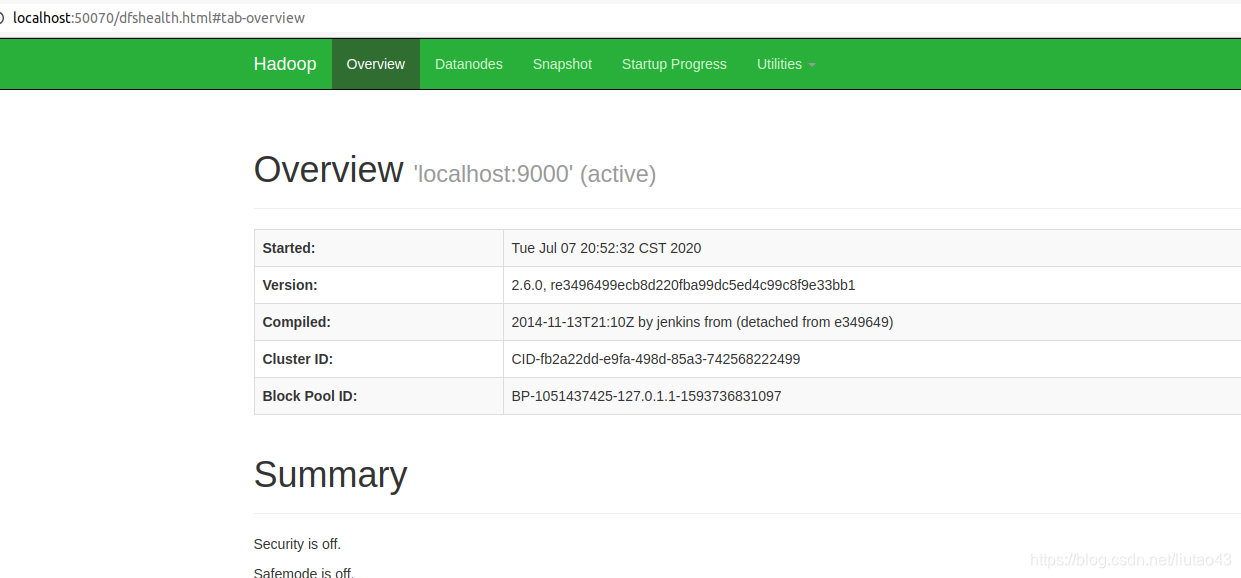Switch to the Overview tab

(x=376, y=64)
